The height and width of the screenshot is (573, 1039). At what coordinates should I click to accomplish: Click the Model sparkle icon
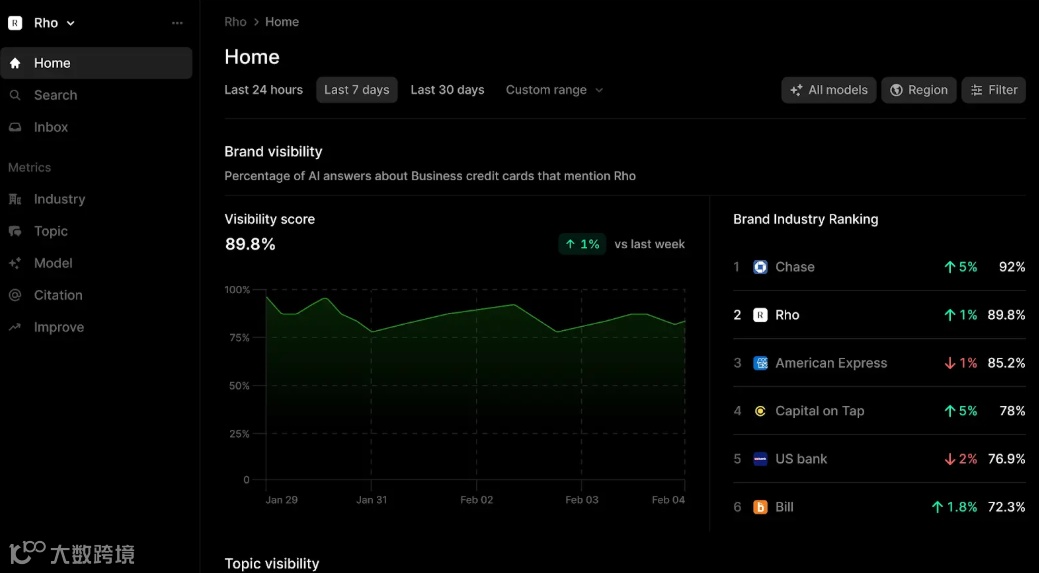click(x=15, y=263)
